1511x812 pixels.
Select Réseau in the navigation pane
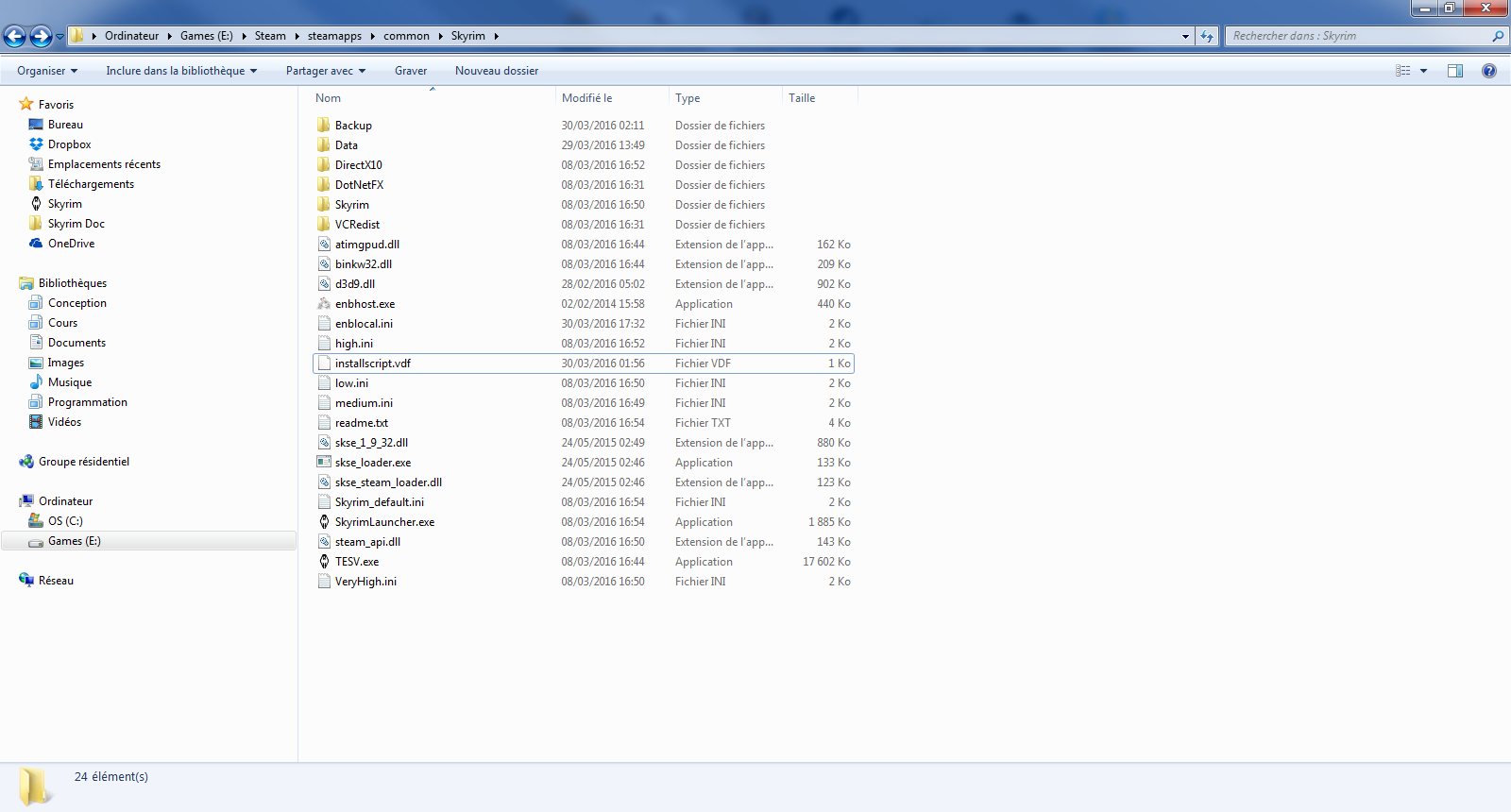[56, 581]
